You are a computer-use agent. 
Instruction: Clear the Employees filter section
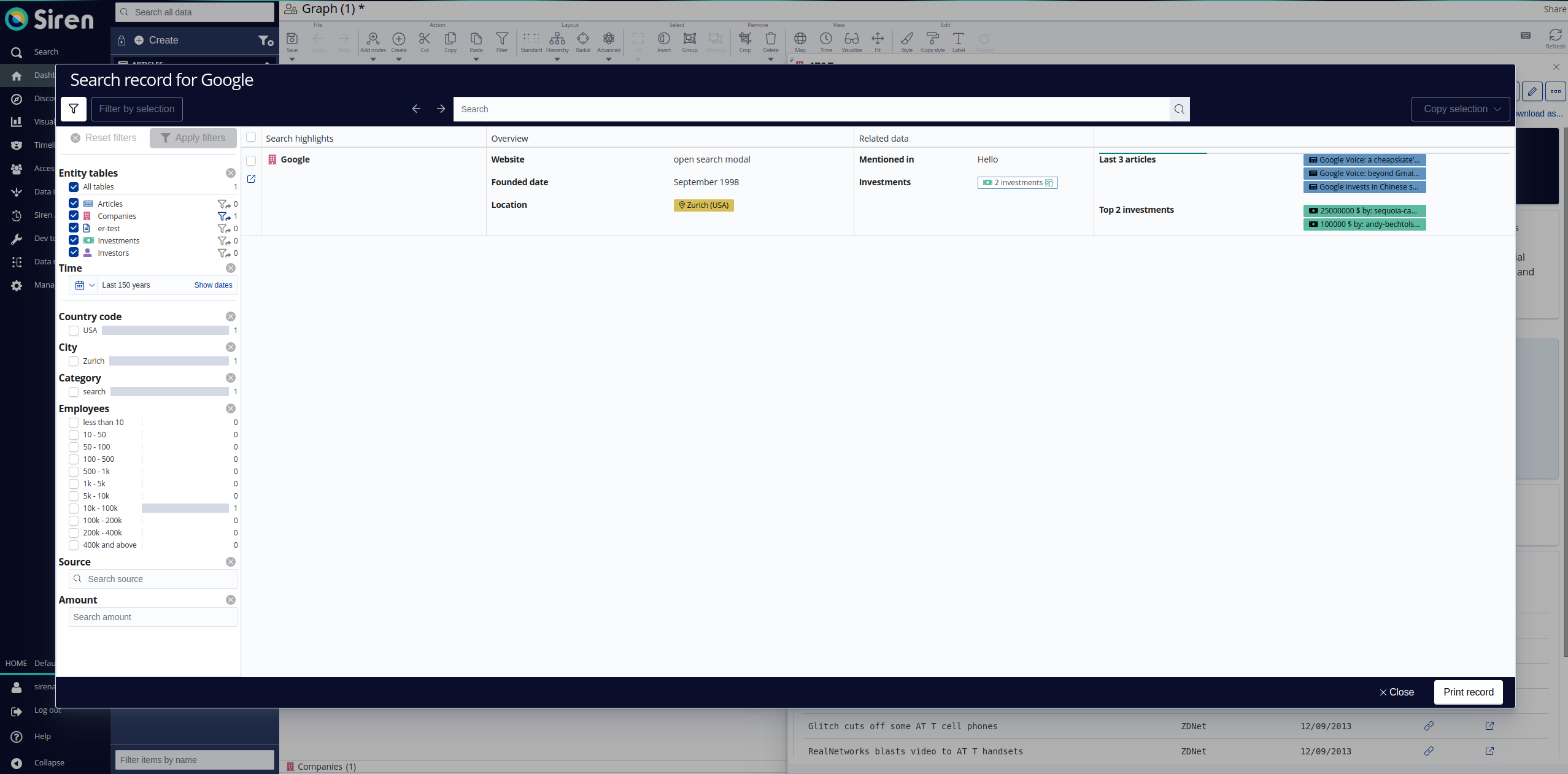(x=231, y=408)
